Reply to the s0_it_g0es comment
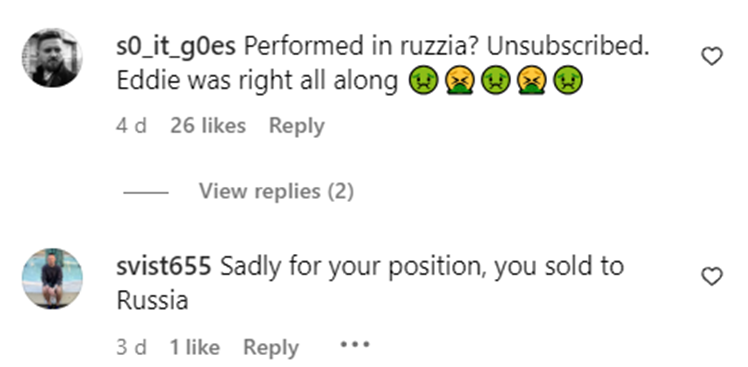Viewport: 748px width, 367px height. 297,126
